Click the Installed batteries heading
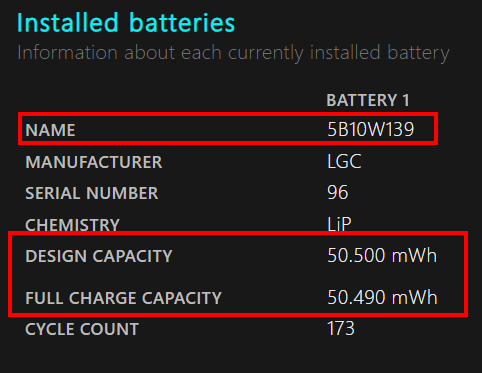The width and height of the screenshot is (482, 373). tap(126, 23)
